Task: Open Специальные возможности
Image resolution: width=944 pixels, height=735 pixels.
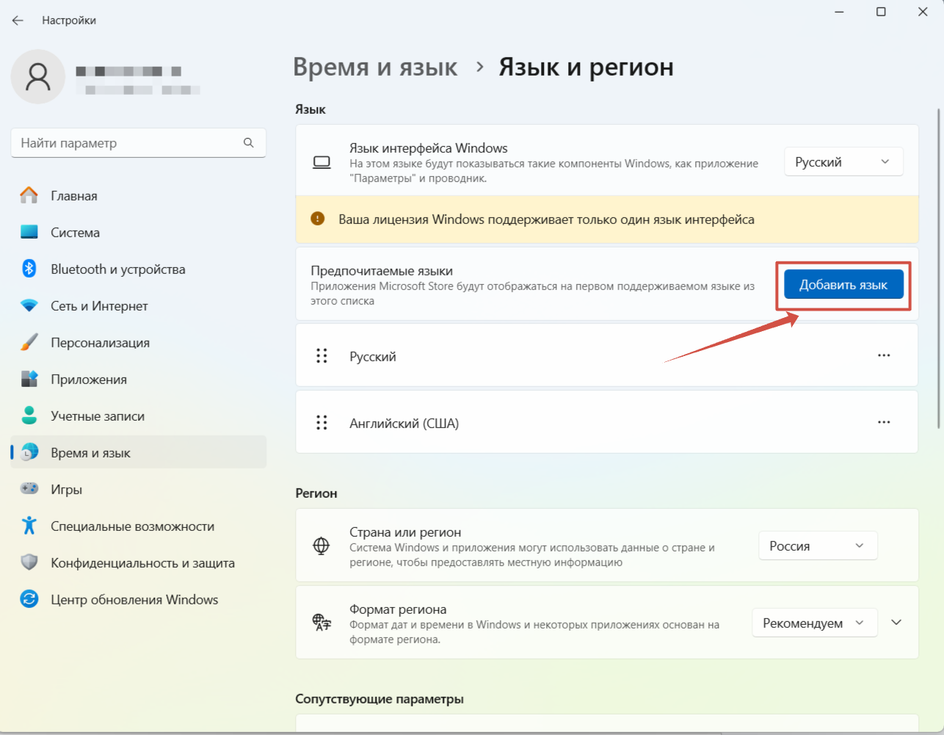Action: pyautogui.click(x=138, y=526)
